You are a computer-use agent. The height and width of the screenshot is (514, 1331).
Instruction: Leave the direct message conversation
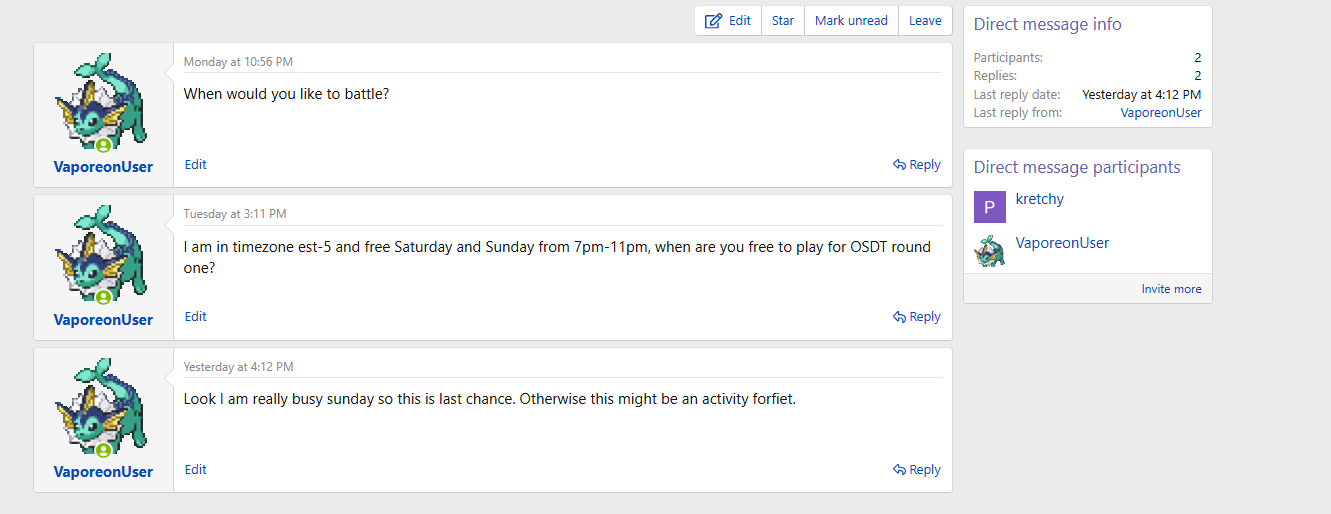coord(925,21)
